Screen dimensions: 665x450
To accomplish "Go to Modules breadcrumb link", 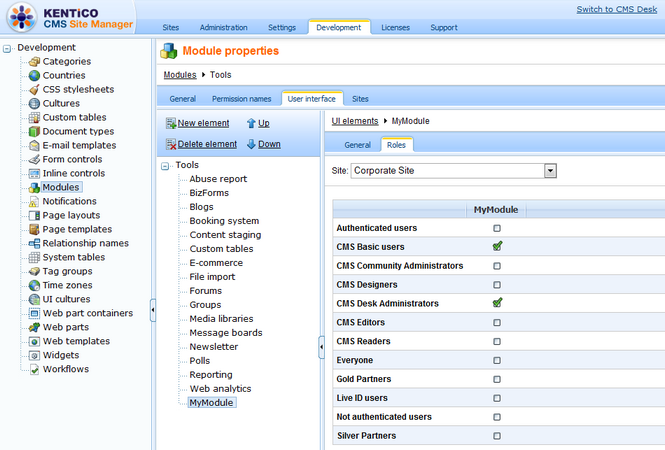I will [x=180, y=75].
